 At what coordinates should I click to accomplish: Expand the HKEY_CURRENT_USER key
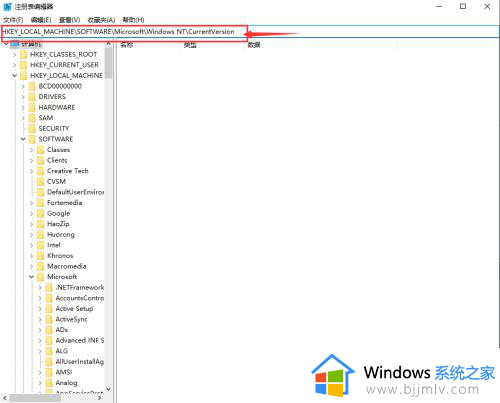click(14, 65)
